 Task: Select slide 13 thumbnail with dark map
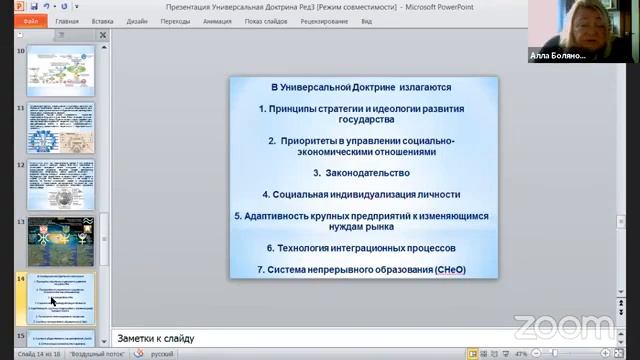61,242
